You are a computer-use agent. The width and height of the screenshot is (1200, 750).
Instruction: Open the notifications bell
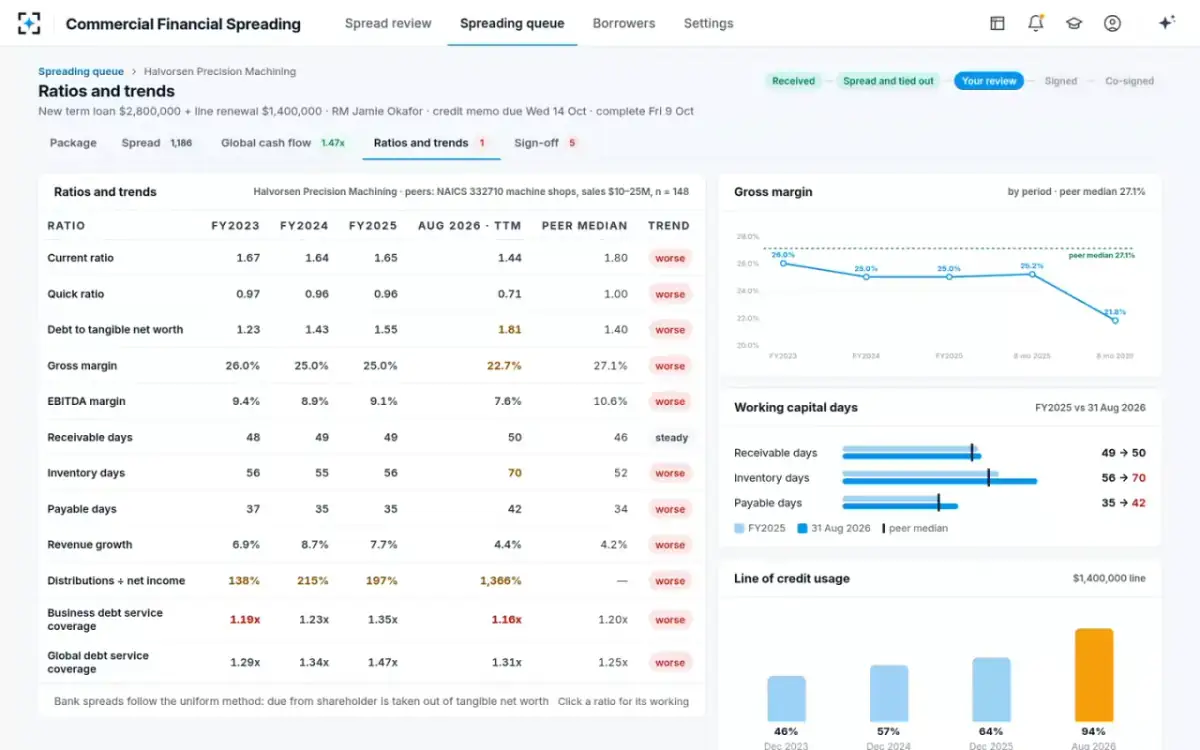(x=1036, y=23)
